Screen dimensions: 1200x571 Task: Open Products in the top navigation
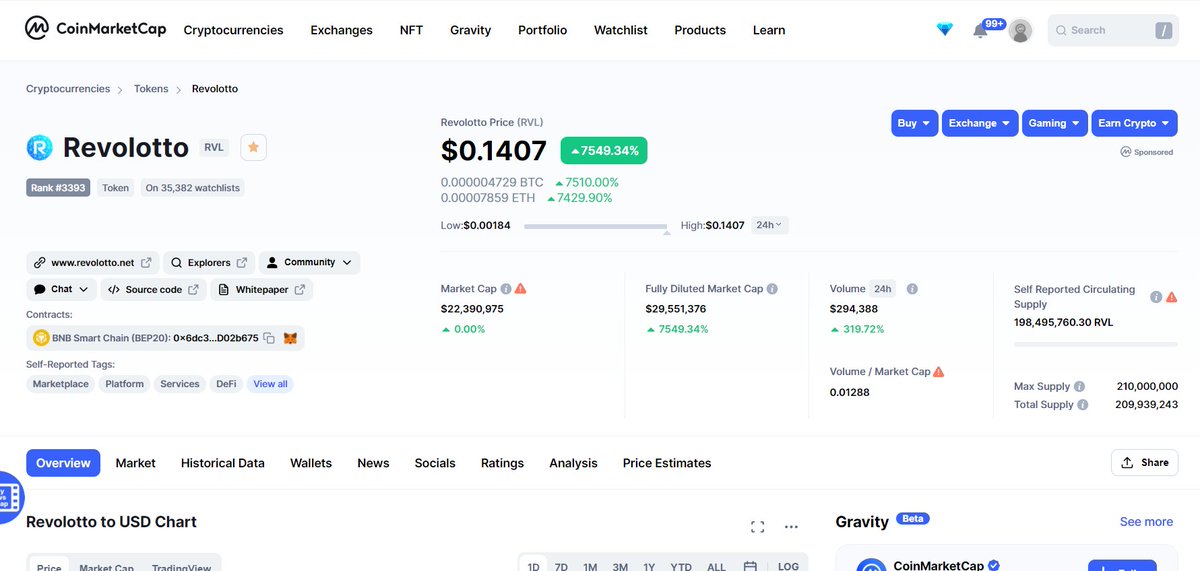pyautogui.click(x=700, y=30)
